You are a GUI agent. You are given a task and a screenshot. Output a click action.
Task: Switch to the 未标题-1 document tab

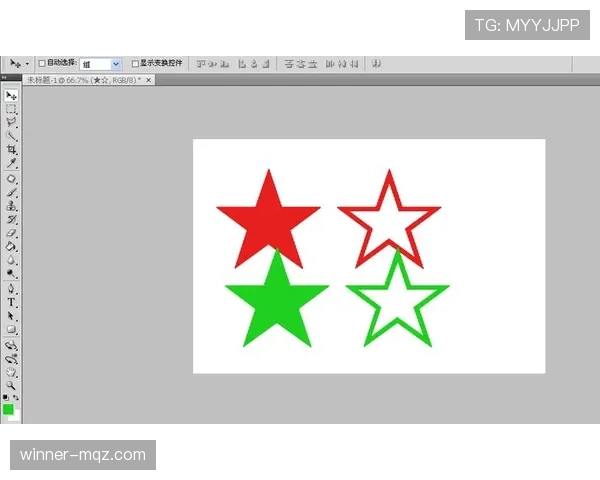(x=84, y=80)
